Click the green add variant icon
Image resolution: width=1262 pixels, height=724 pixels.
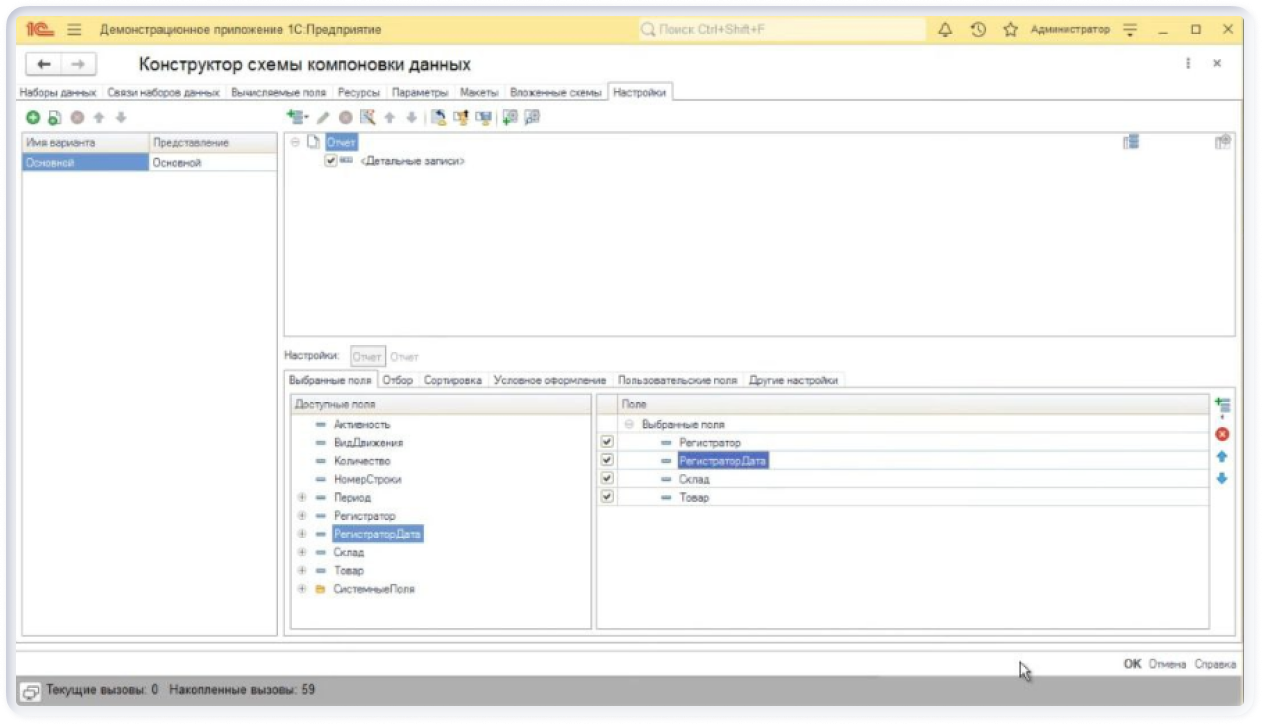33,118
